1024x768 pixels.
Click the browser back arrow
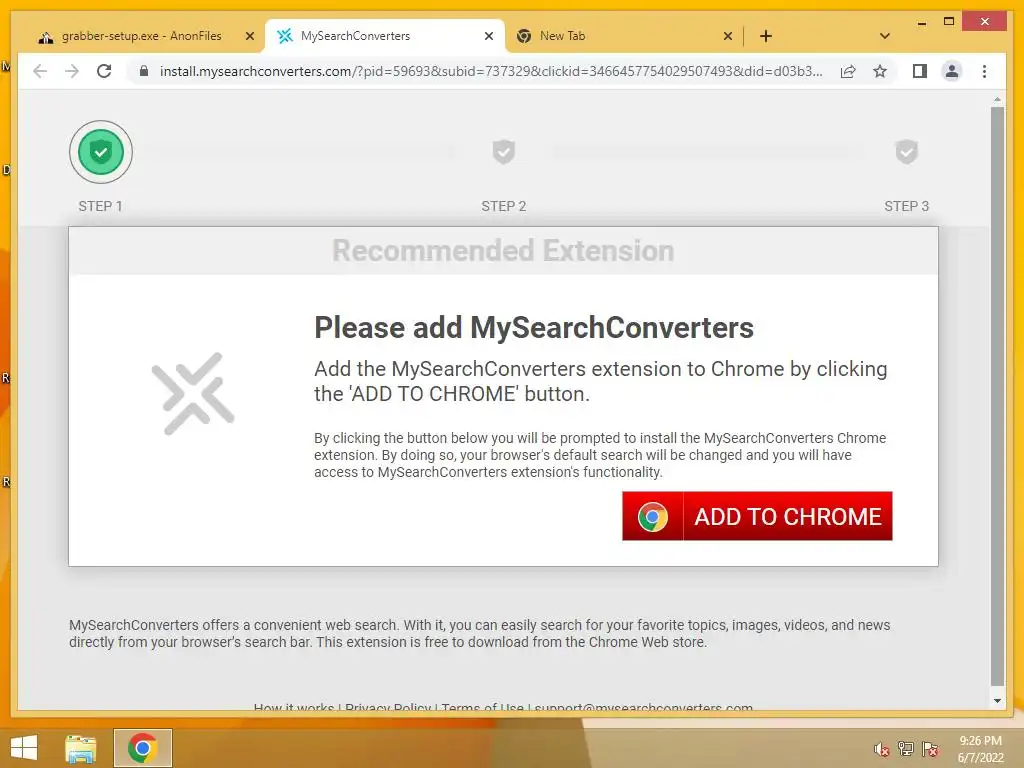point(40,71)
